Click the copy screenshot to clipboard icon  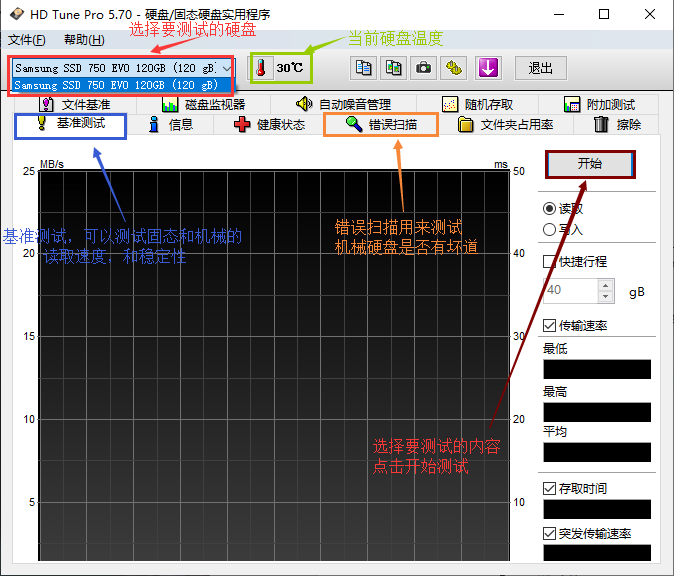(393, 68)
